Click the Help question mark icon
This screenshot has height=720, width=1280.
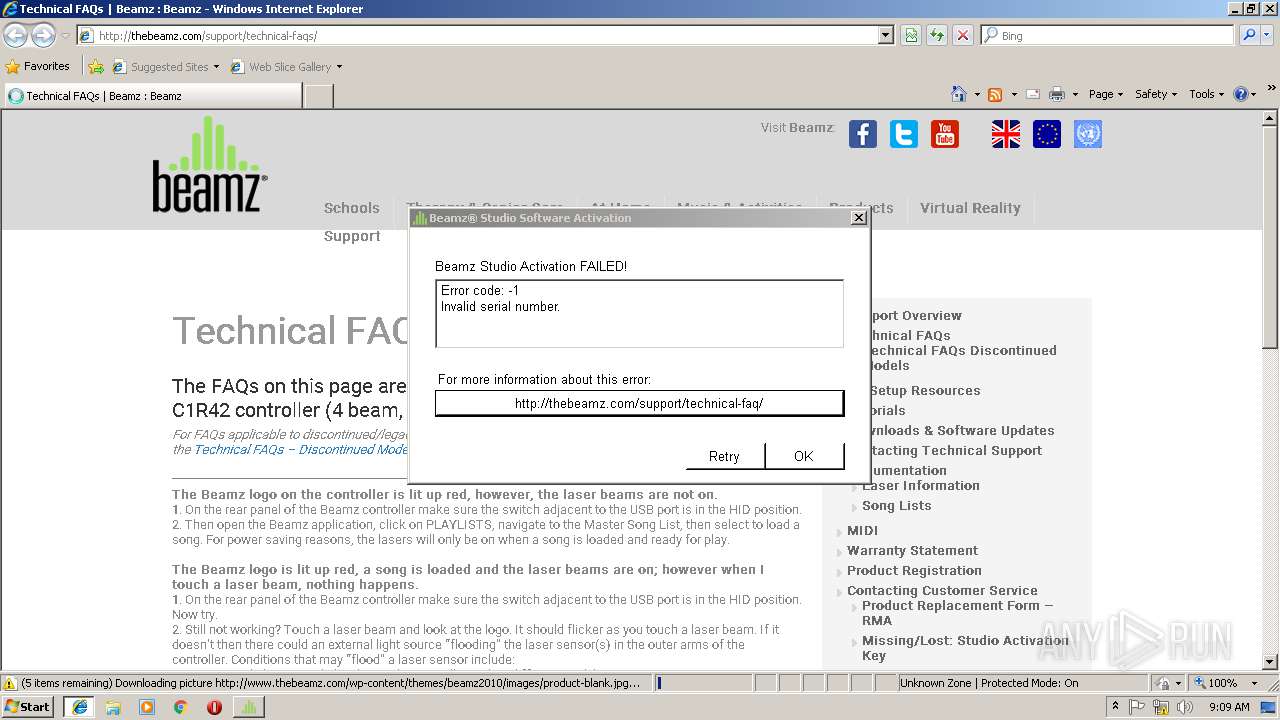(x=1241, y=94)
